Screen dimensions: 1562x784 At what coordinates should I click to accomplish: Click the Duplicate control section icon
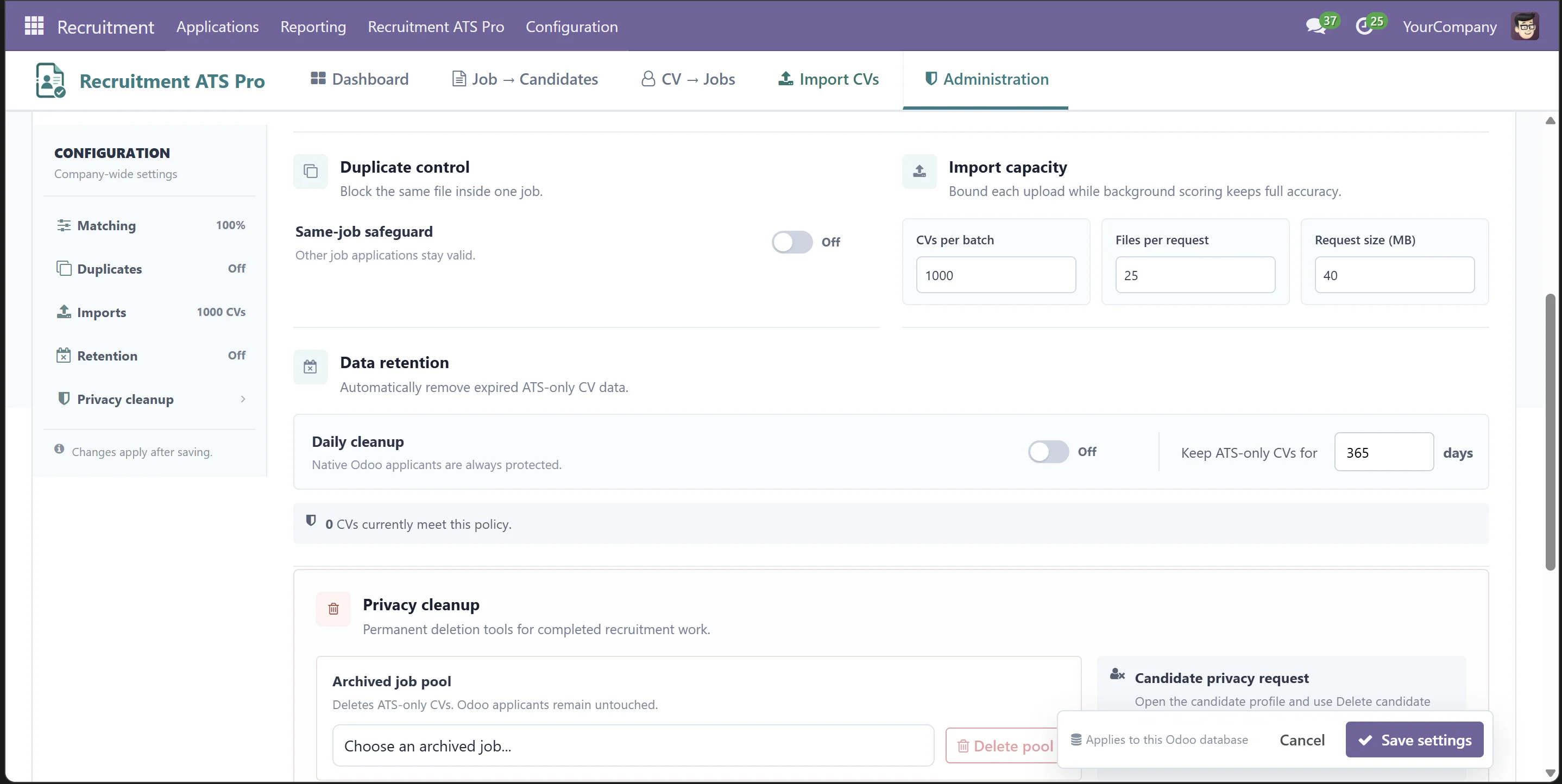311,172
